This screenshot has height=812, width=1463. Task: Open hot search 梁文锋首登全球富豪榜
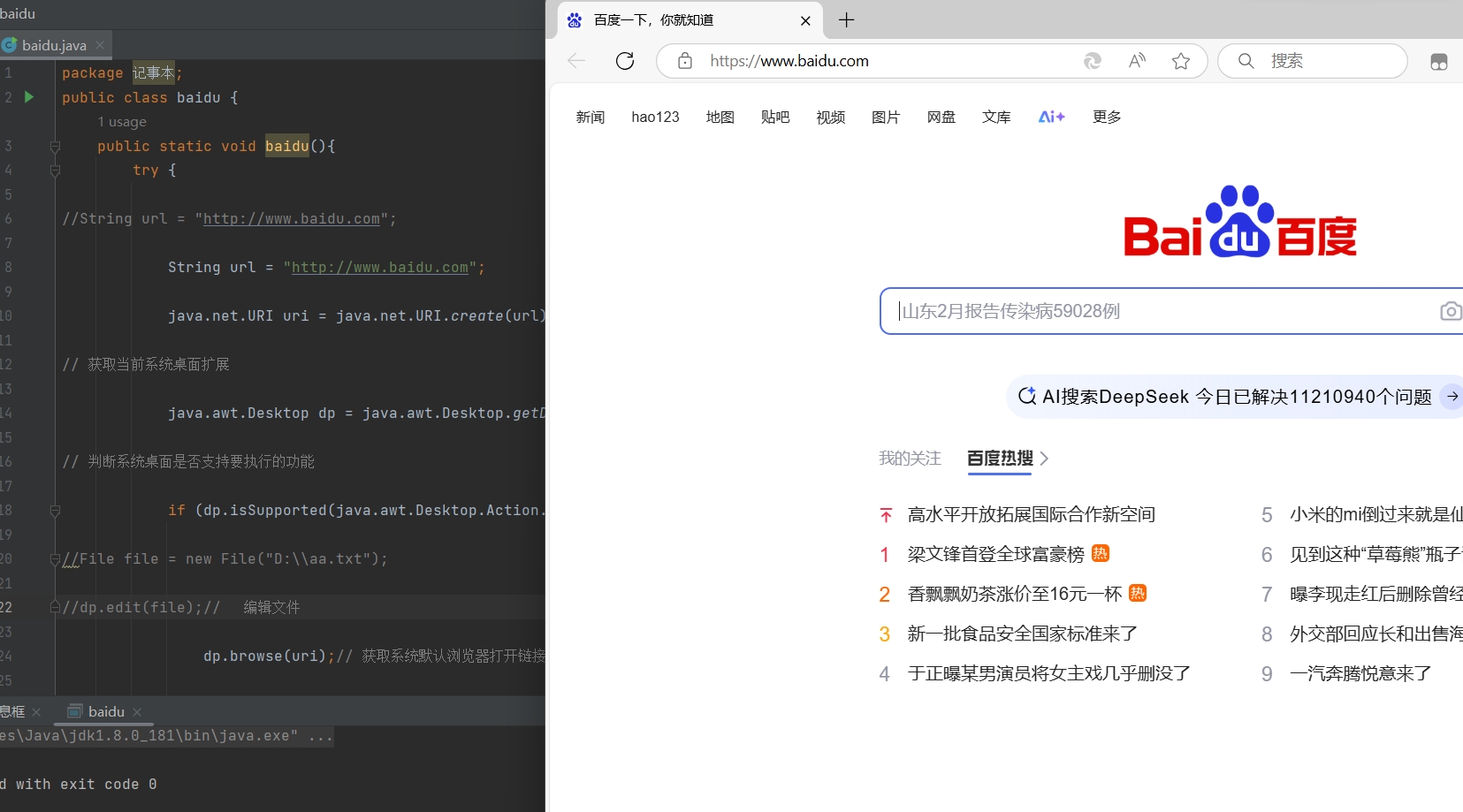coord(995,554)
